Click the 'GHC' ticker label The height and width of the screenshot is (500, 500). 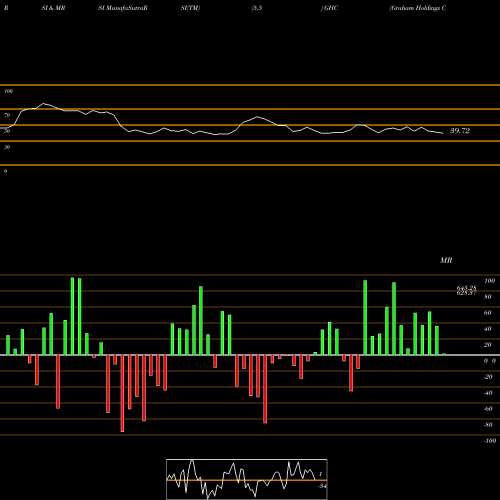tap(330, 8)
